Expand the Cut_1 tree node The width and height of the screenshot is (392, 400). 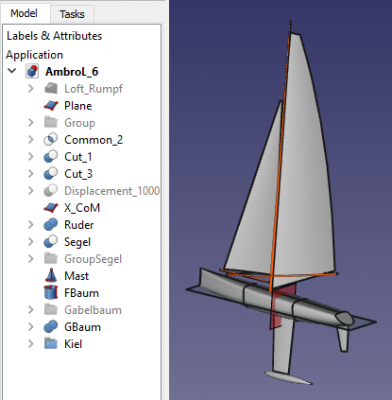(31, 156)
